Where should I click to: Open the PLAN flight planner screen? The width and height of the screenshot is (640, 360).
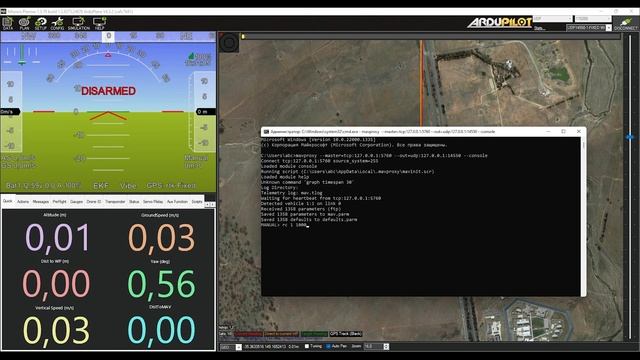24,23
